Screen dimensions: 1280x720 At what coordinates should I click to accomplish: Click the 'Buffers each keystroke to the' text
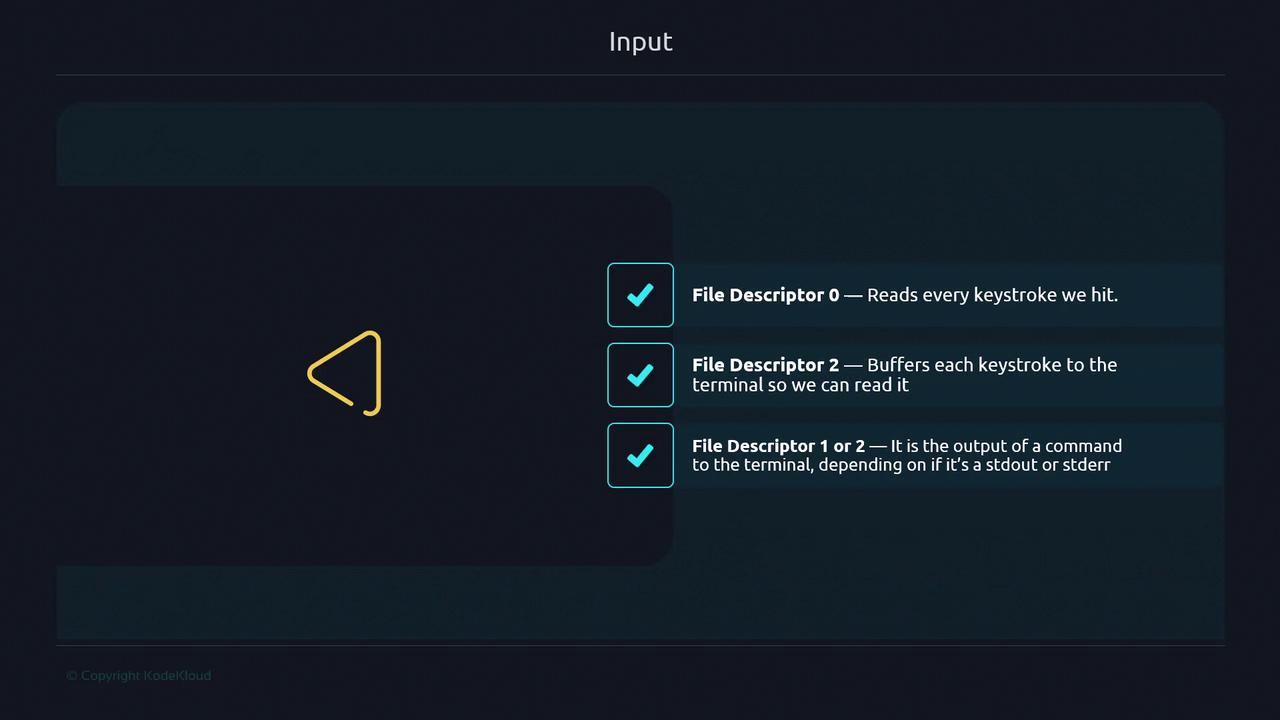tap(992, 365)
